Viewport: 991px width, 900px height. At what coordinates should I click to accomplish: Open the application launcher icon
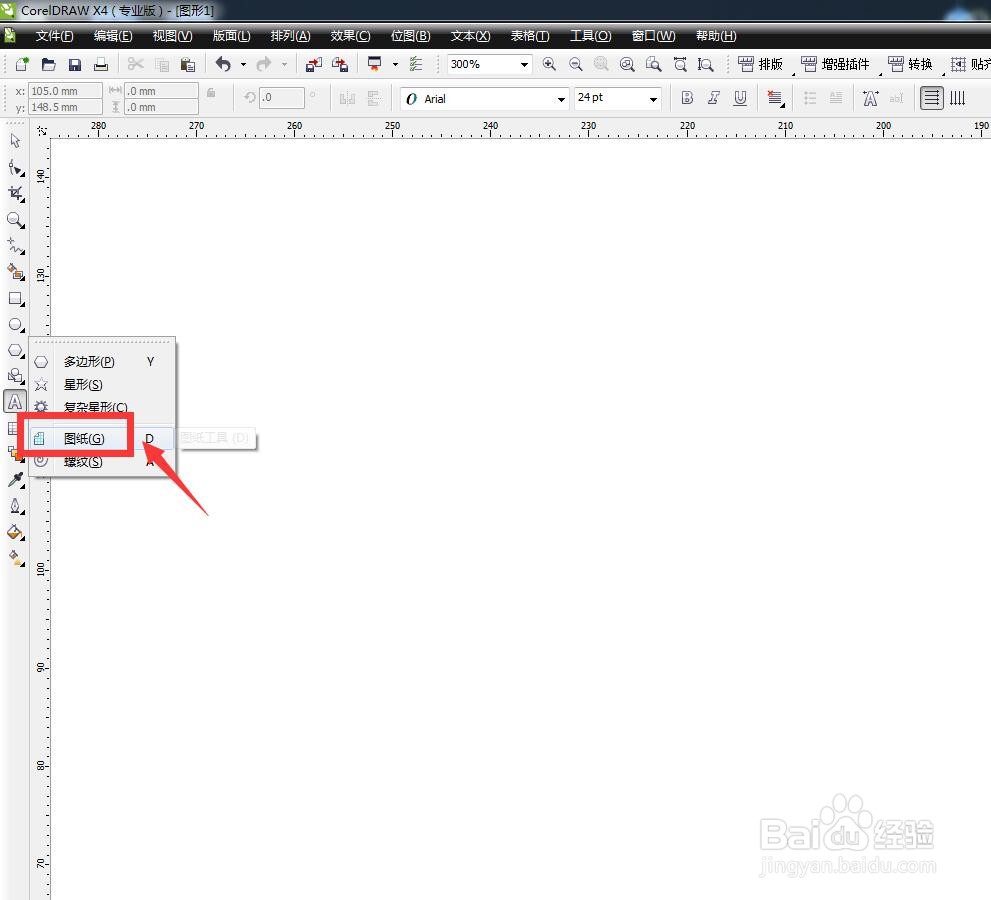(x=375, y=64)
